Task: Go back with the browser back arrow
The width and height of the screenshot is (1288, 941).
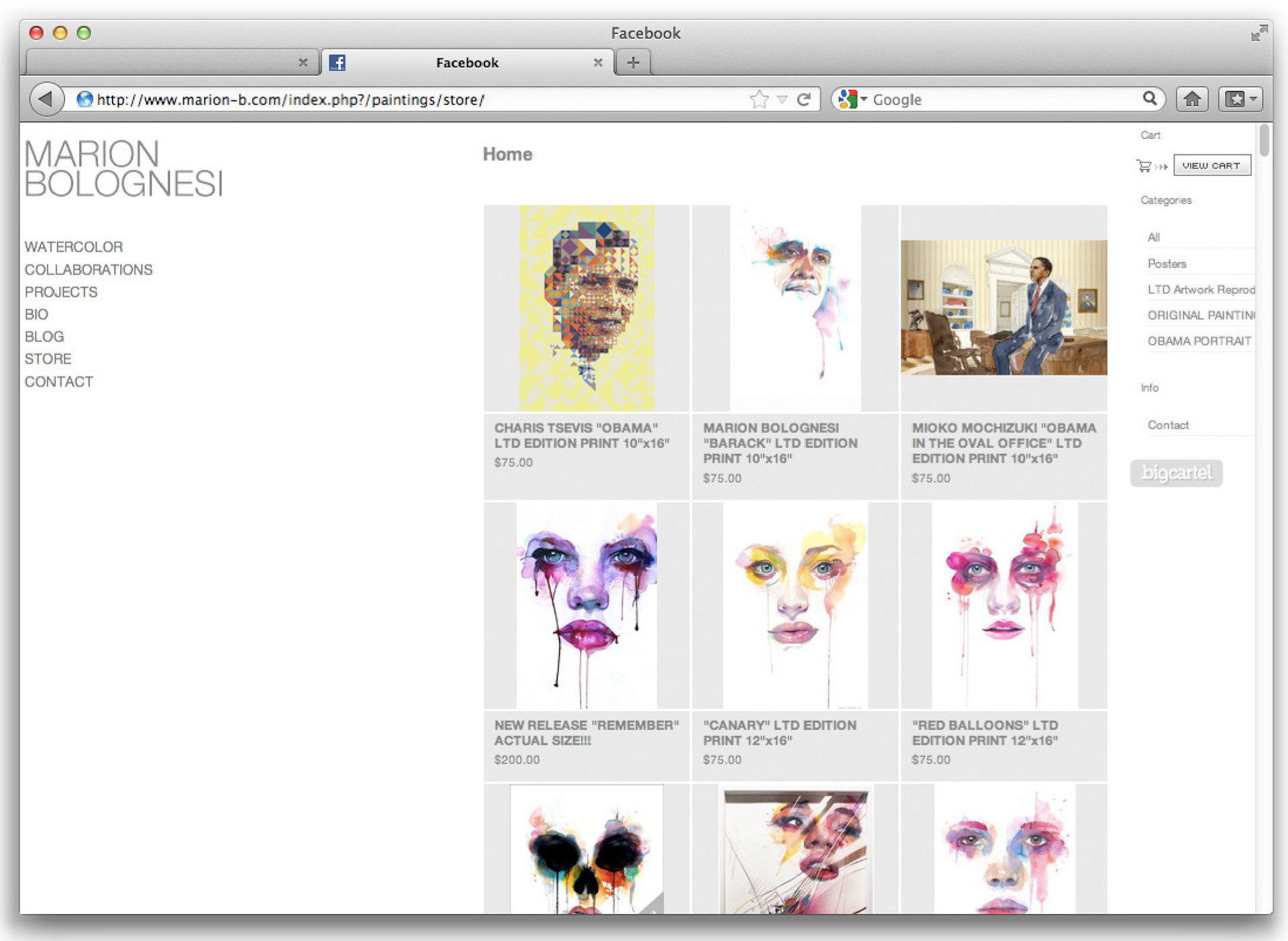Action: coord(46,99)
